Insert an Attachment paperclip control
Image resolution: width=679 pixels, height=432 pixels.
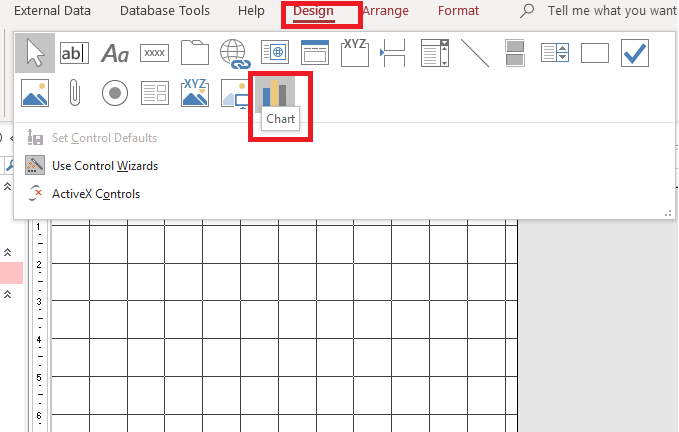[x=74, y=93]
